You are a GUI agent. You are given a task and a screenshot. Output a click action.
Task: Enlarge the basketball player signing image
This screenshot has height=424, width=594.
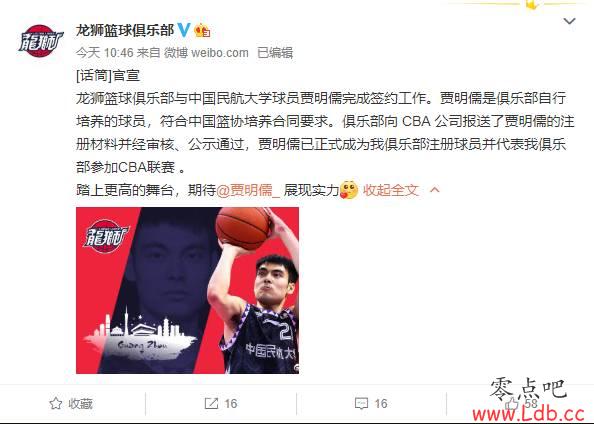tap(188, 290)
